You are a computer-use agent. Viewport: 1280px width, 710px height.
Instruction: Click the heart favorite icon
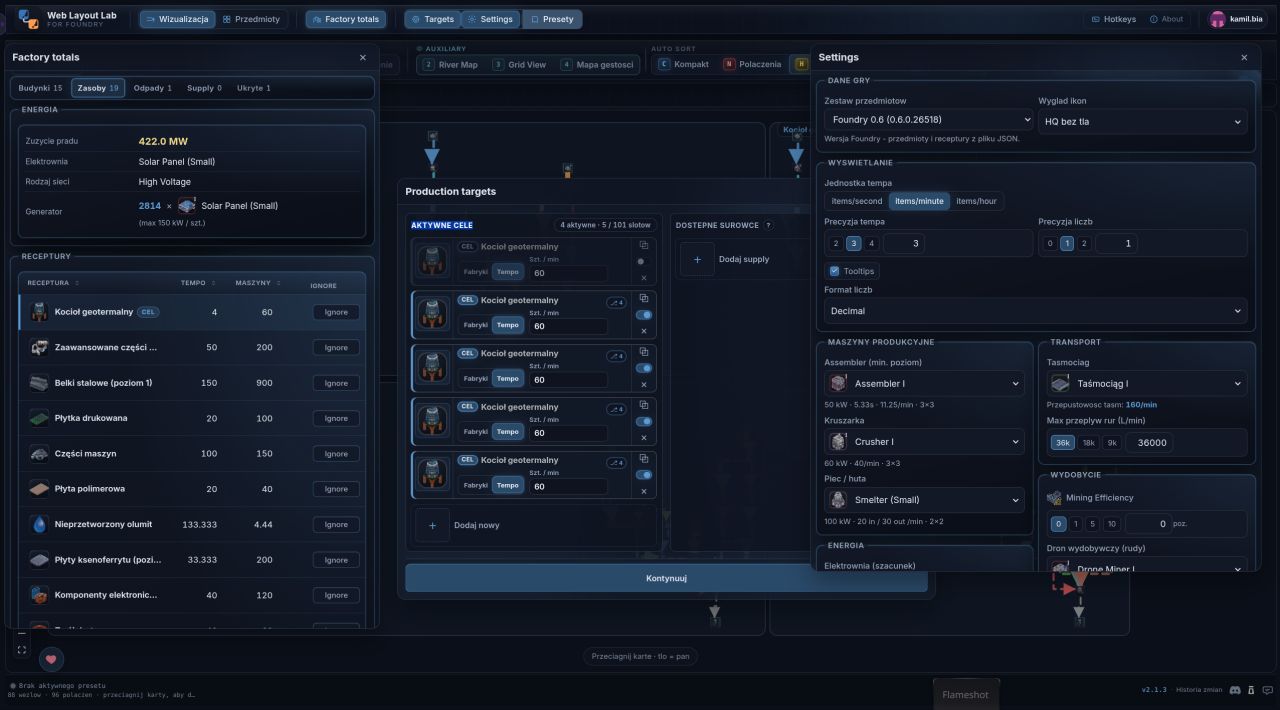(x=51, y=659)
